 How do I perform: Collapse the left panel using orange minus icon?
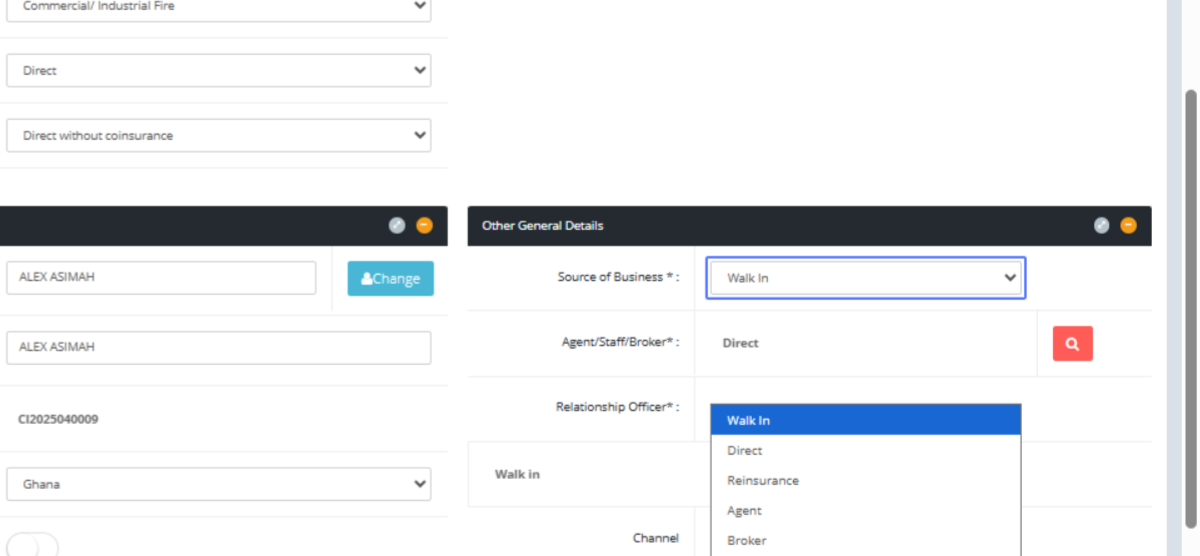coord(424,226)
